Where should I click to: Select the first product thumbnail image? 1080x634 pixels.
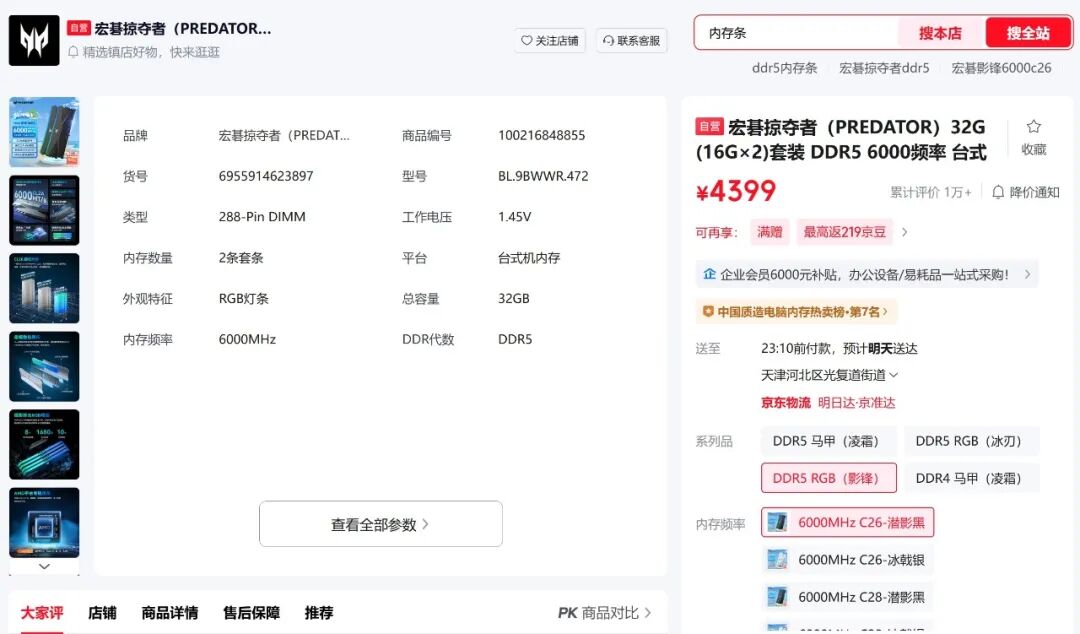[44, 132]
